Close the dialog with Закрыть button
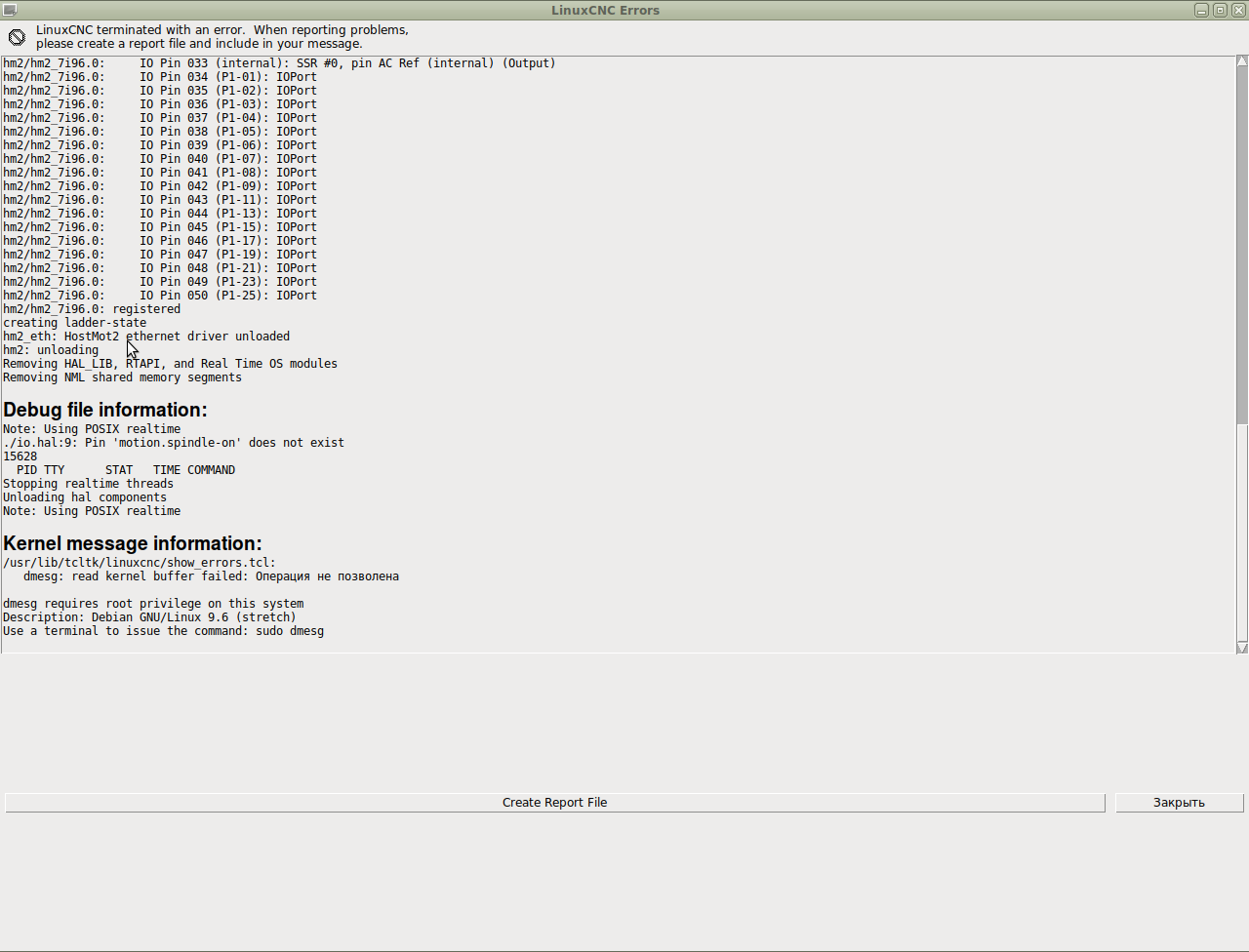Viewport: 1249px width, 952px height. 1179,803
